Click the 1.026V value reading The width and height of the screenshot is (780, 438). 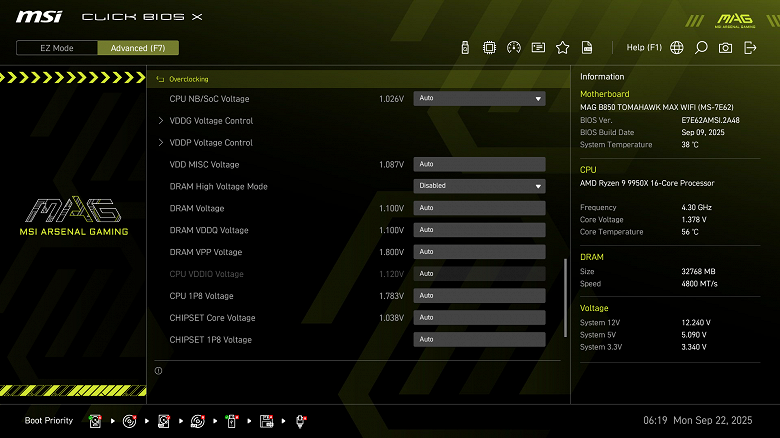[x=391, y=99]
